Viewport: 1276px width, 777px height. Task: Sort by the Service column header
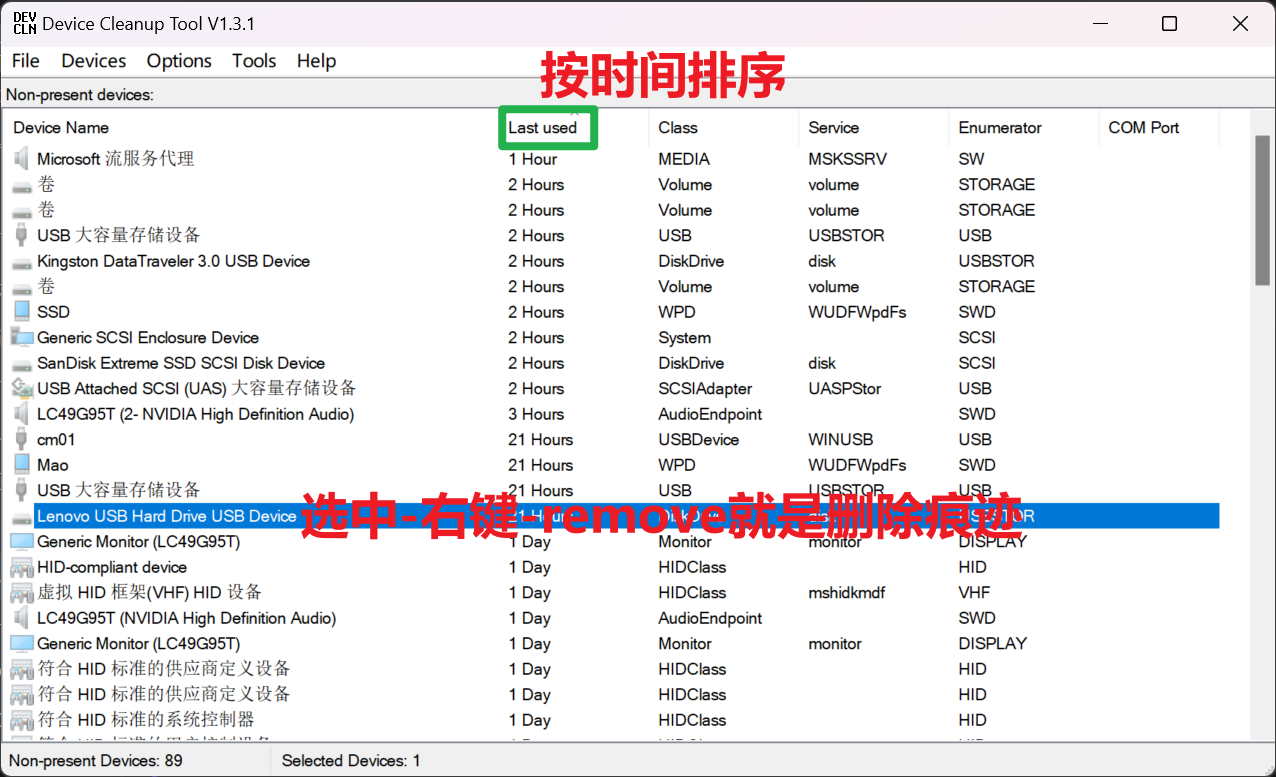(x=873, y=128)
